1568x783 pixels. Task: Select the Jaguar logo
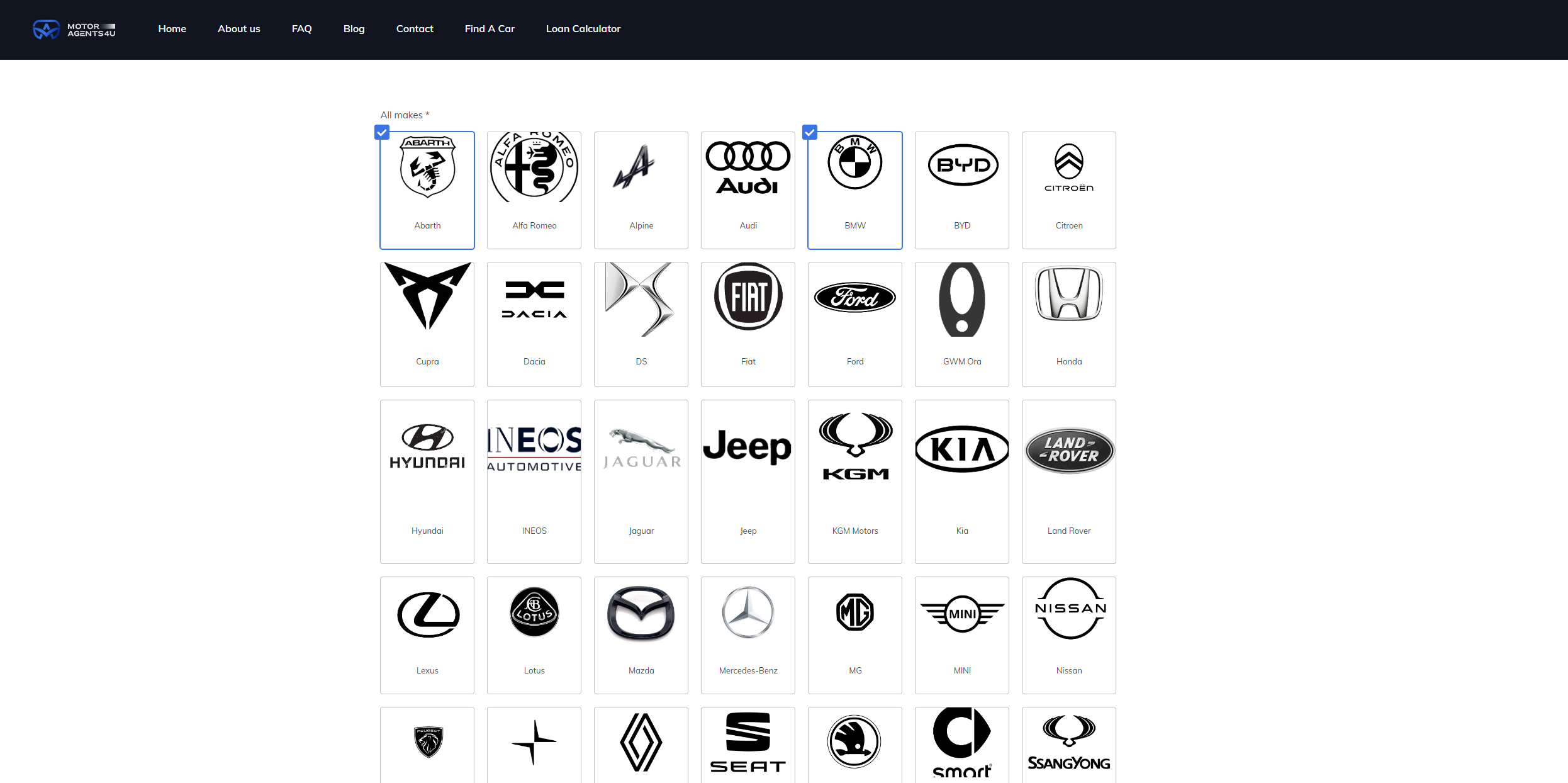[642, 448]
